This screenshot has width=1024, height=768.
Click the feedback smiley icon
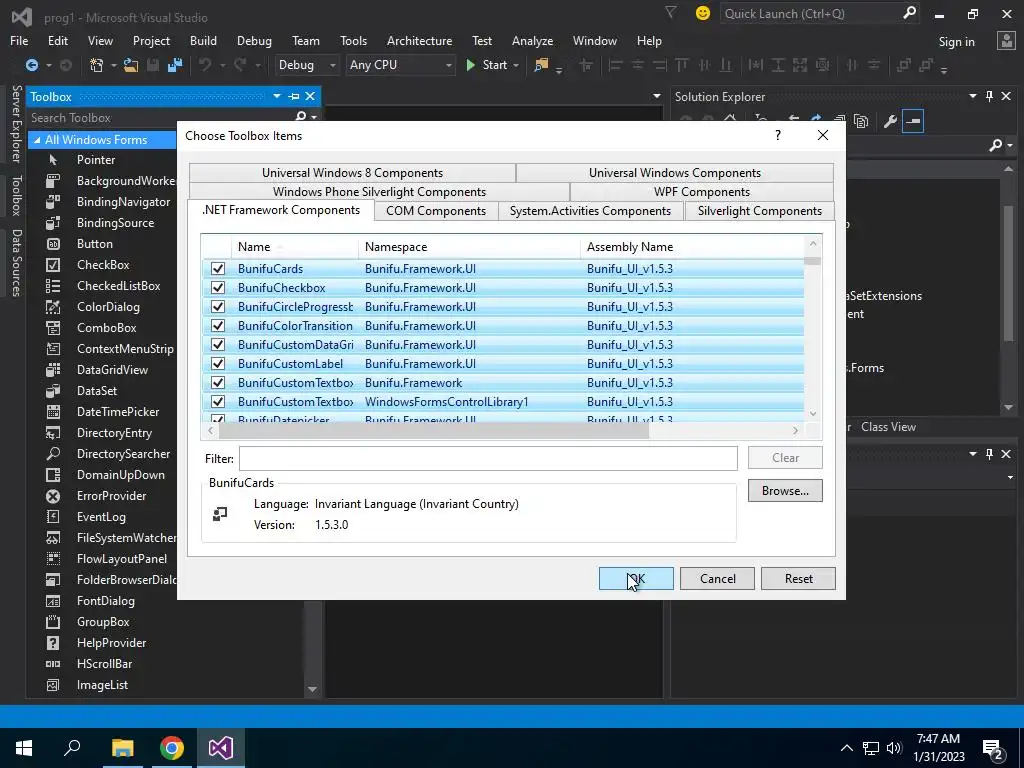(x=703, y=13)
